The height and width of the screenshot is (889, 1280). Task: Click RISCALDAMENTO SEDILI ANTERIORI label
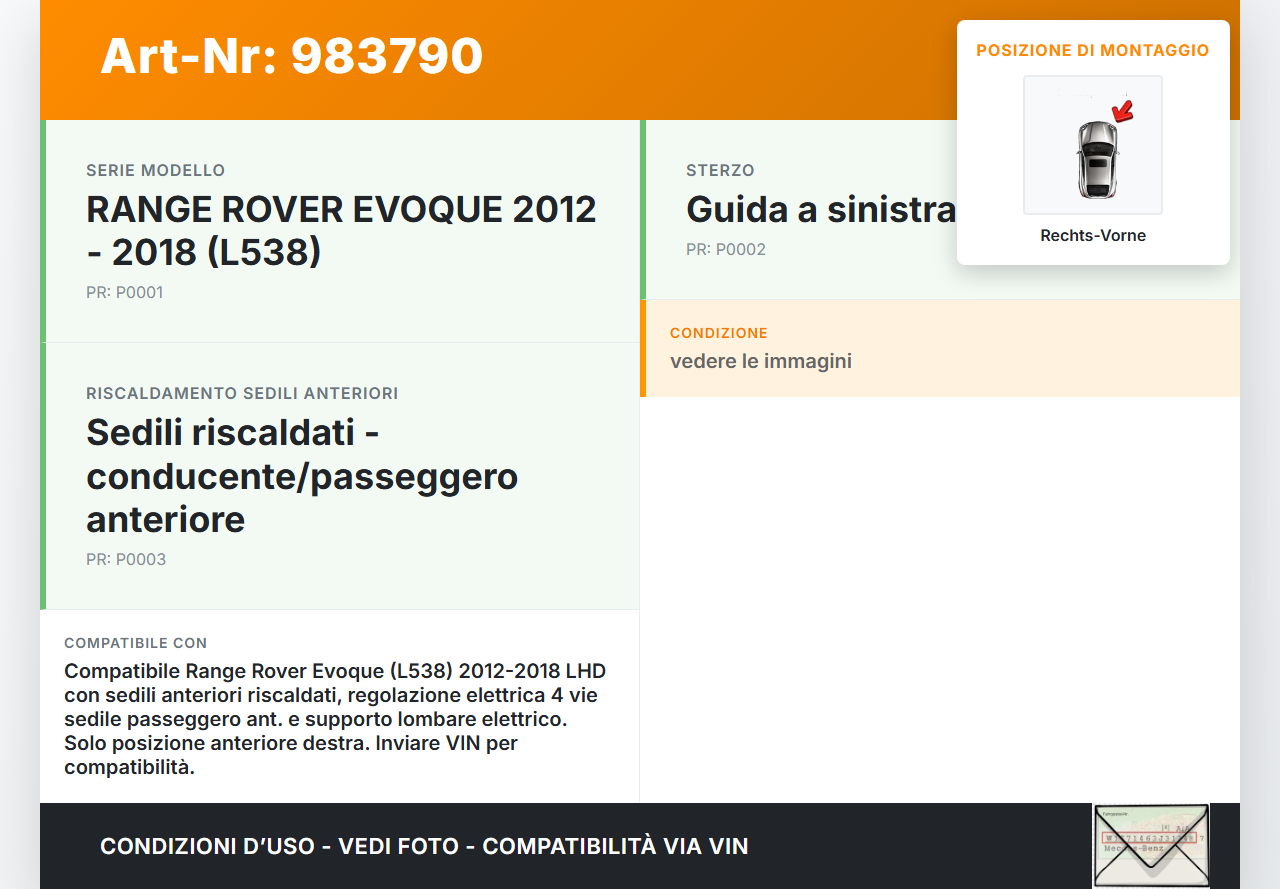coord(242,394)
